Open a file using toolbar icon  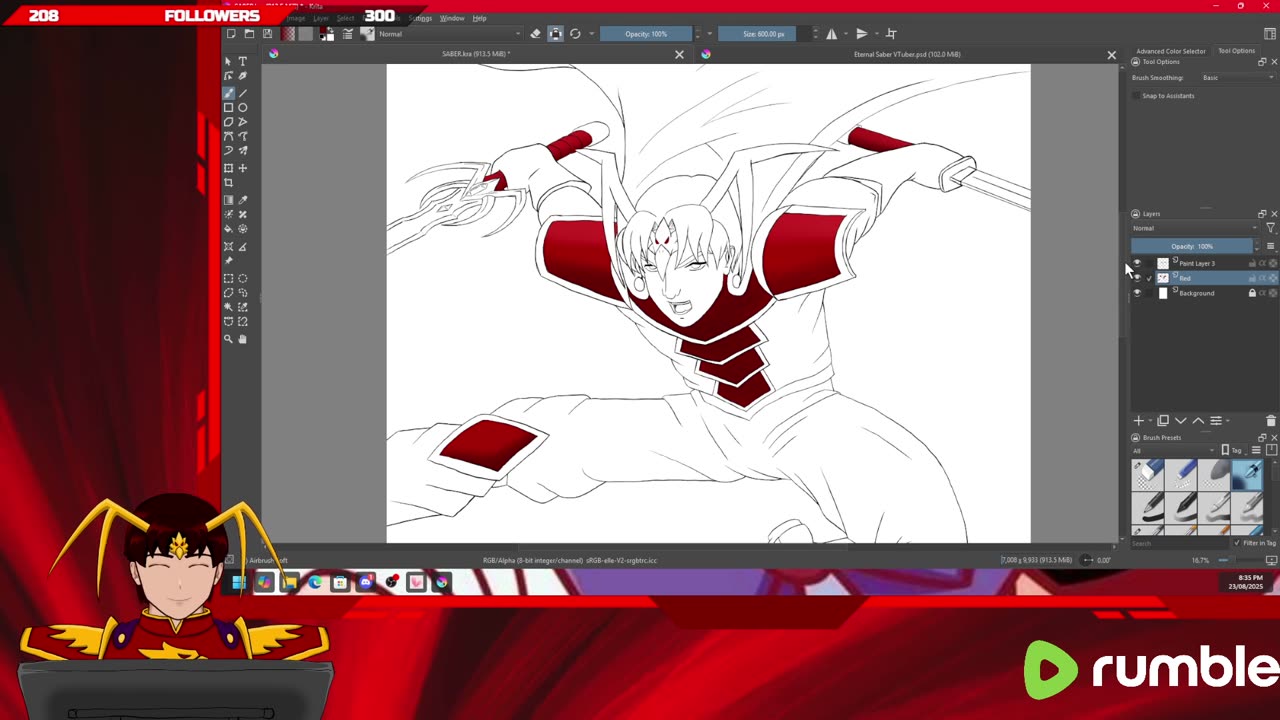(249, 34)
